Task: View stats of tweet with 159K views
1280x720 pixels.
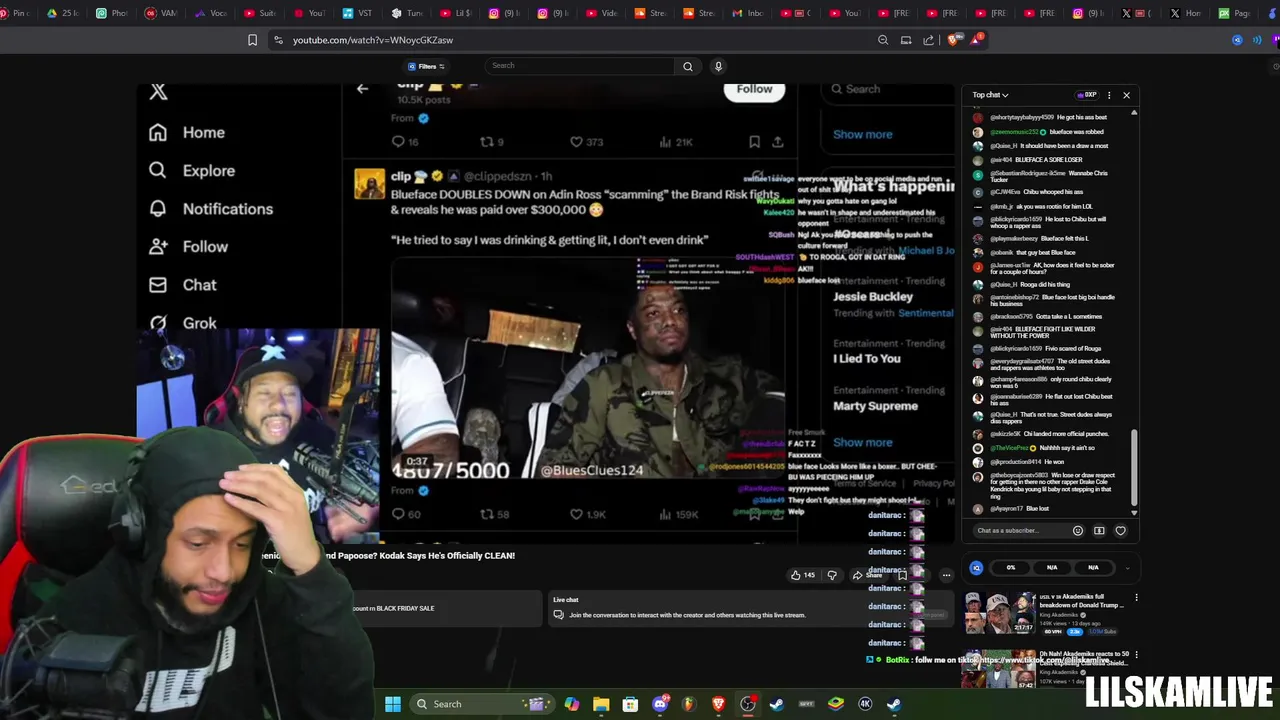Action: [x=680, y=514]
